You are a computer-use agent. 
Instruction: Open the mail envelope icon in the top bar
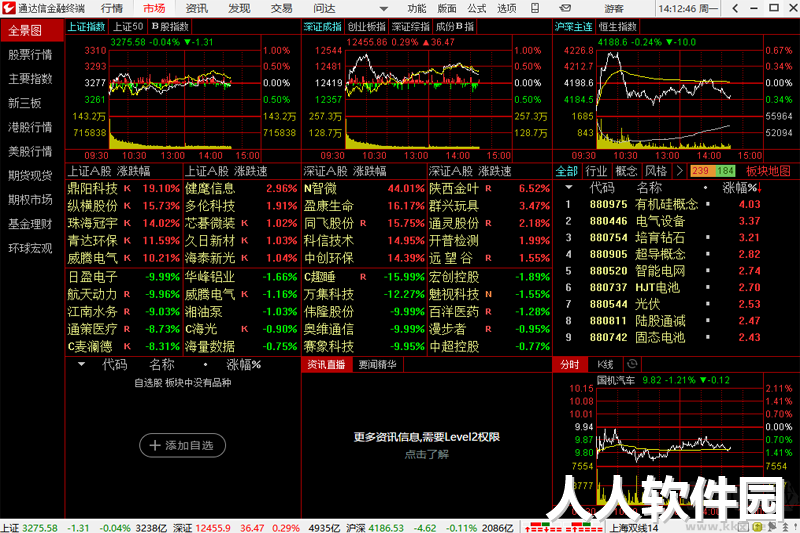pyautogui.click(x=565, y=8)
